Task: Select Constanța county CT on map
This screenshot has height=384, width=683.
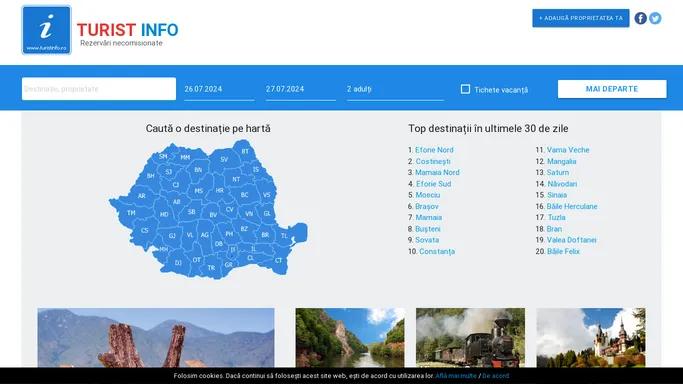Action: pos(279,260)
